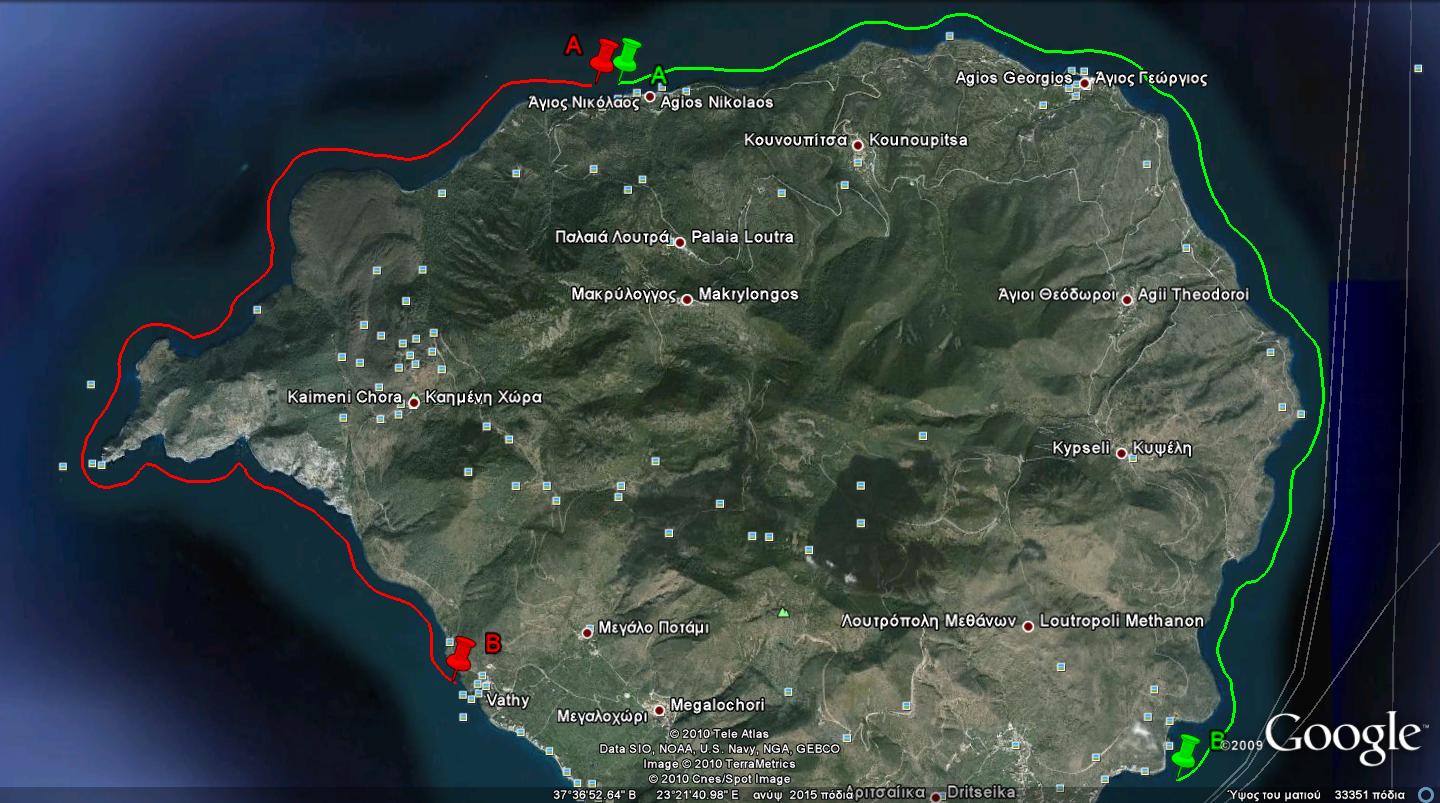Click the red pushpin labeled A
The height and width of the screenshot is (803, 1440).
tap(604, 57)
